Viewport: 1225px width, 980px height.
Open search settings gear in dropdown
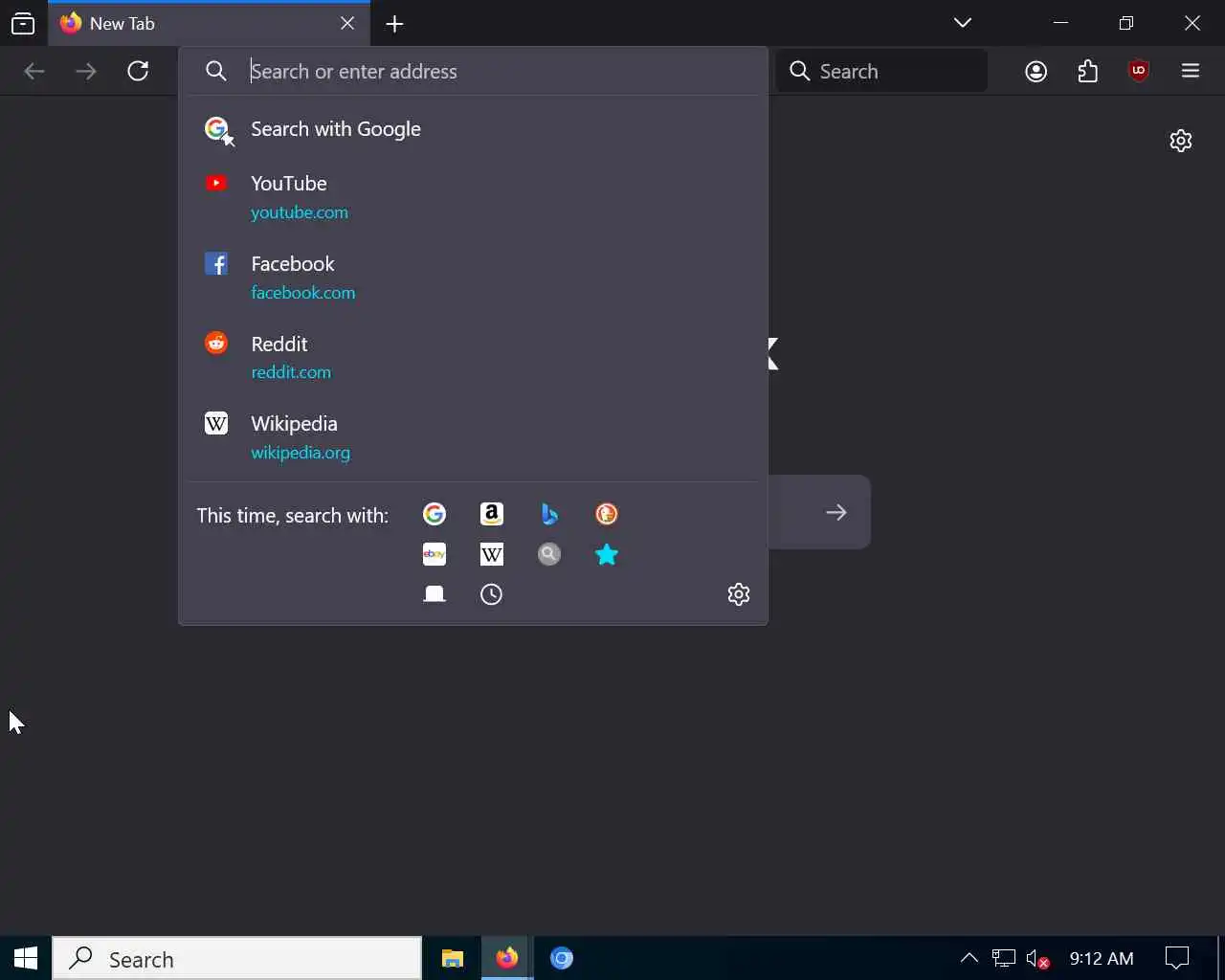739,594
